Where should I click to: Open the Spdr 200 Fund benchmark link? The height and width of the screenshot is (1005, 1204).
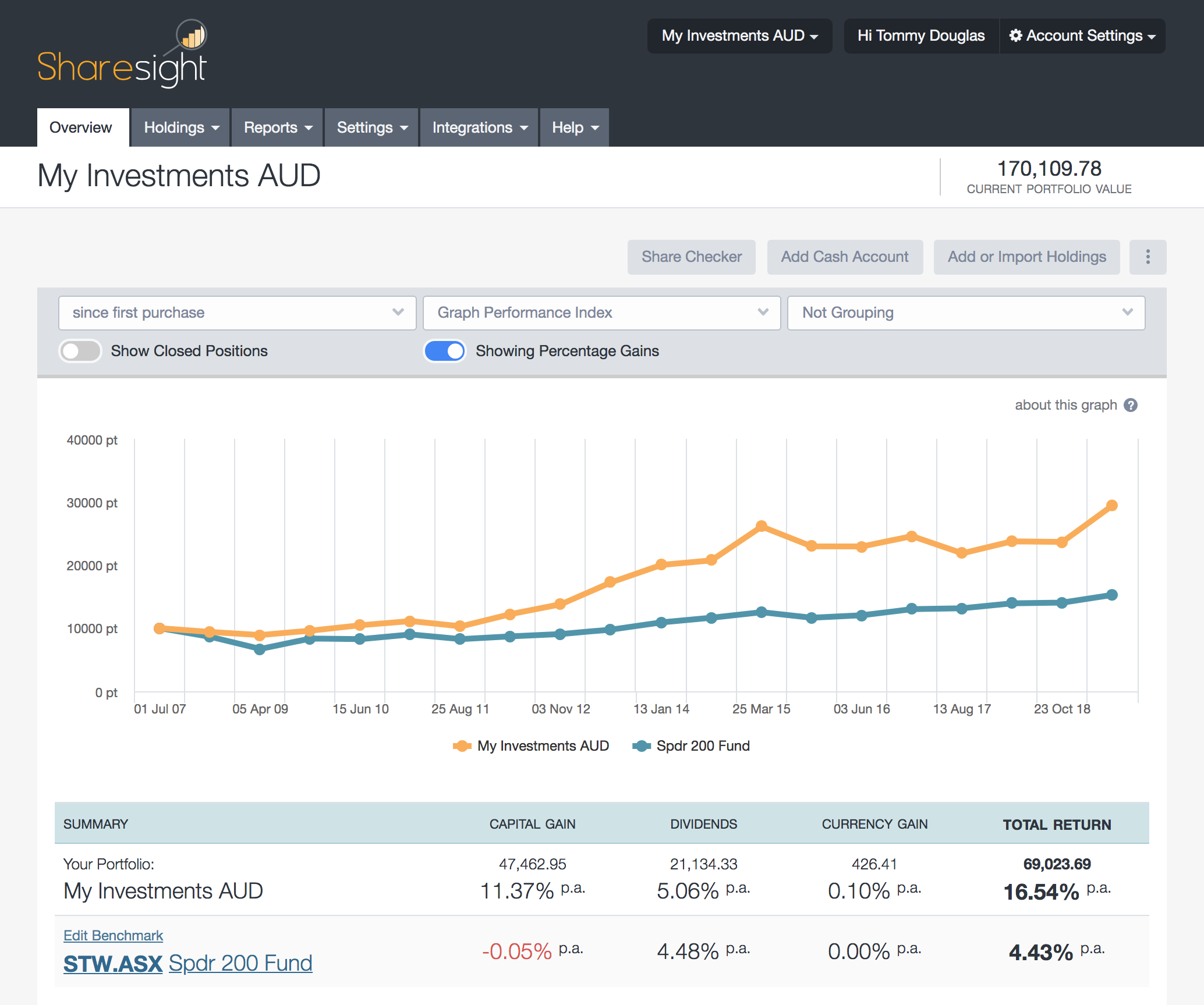[240, 964]
